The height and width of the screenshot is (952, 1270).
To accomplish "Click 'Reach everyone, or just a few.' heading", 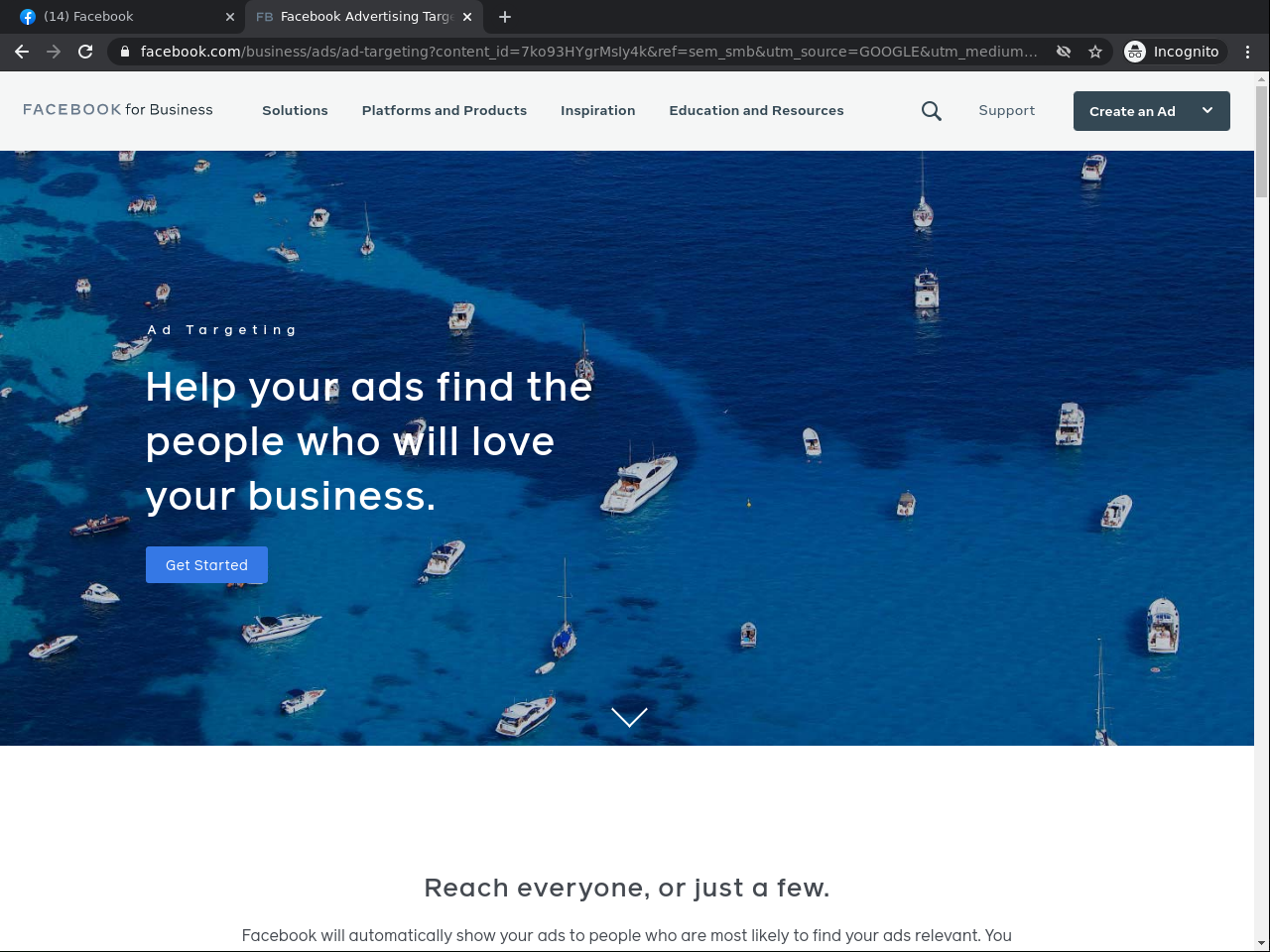I will point(627,888).
